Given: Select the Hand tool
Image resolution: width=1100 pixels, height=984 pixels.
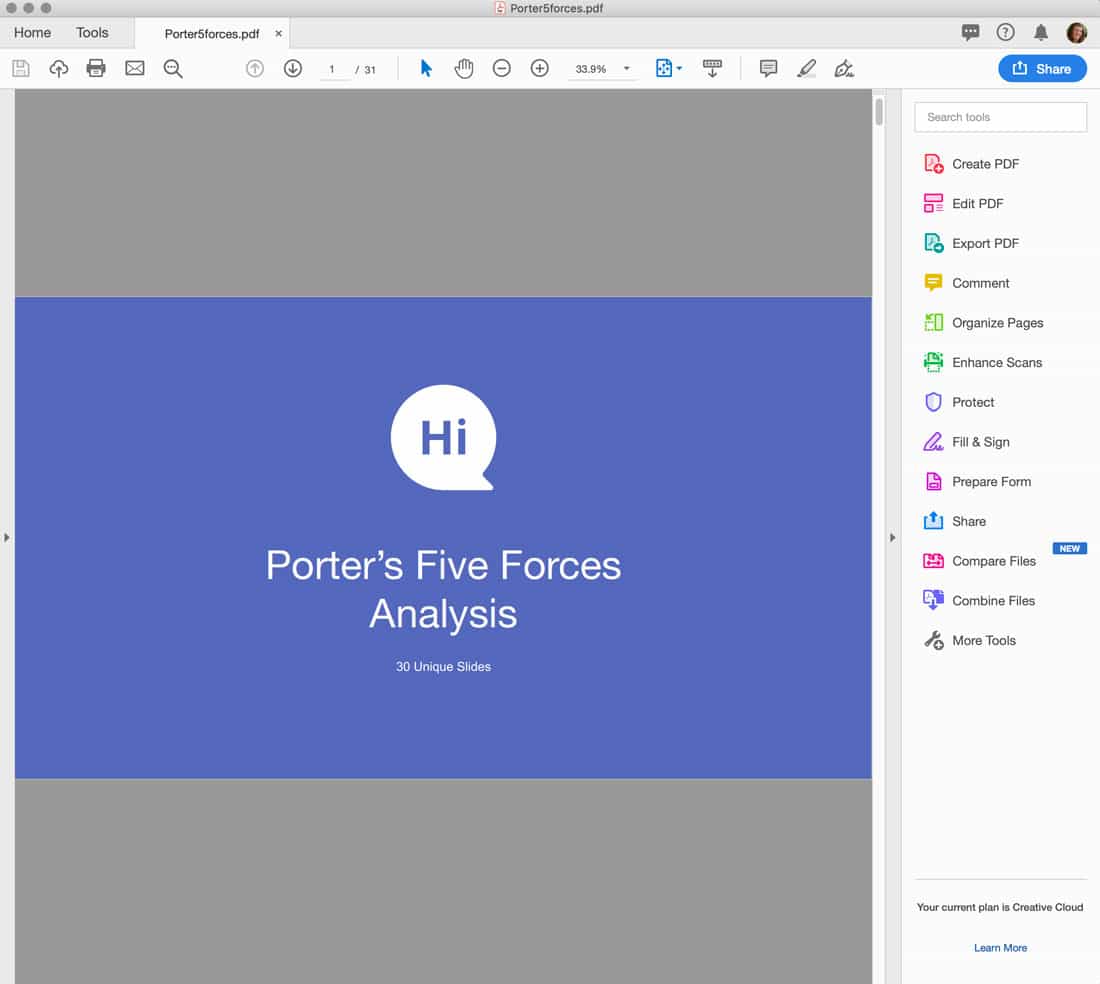Looking at the screenshot, I should point(463,68).
